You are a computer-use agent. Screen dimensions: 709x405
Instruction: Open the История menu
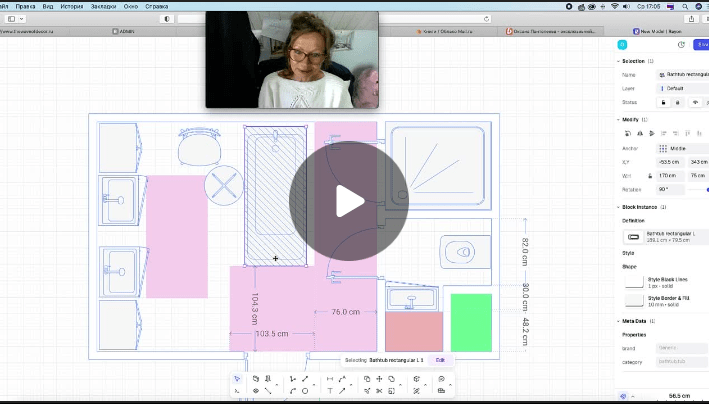click(70, 5)
